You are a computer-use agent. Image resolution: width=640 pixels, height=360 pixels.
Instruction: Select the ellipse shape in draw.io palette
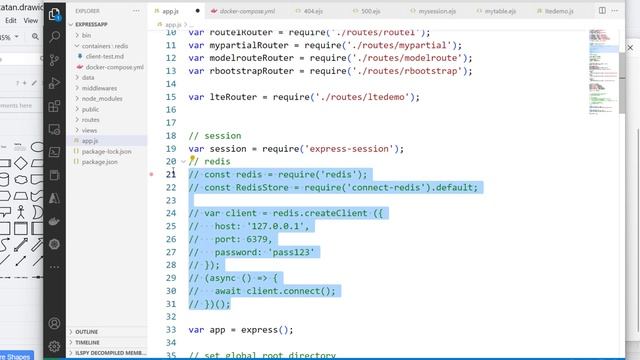point(37,147)
